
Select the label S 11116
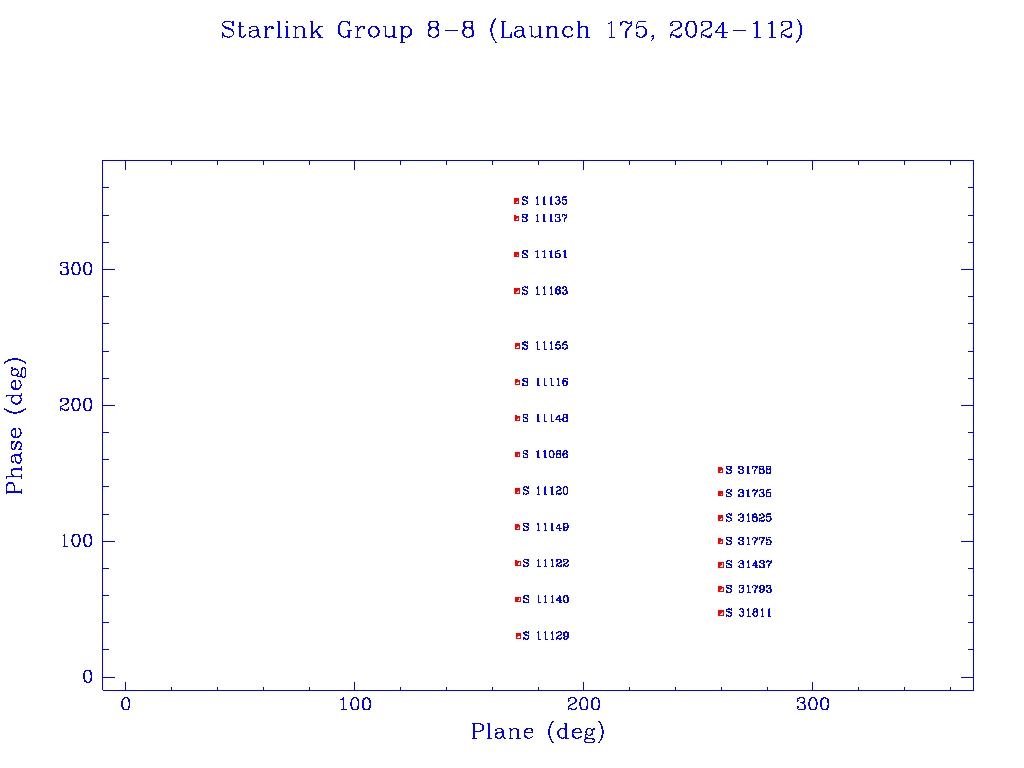545,382
